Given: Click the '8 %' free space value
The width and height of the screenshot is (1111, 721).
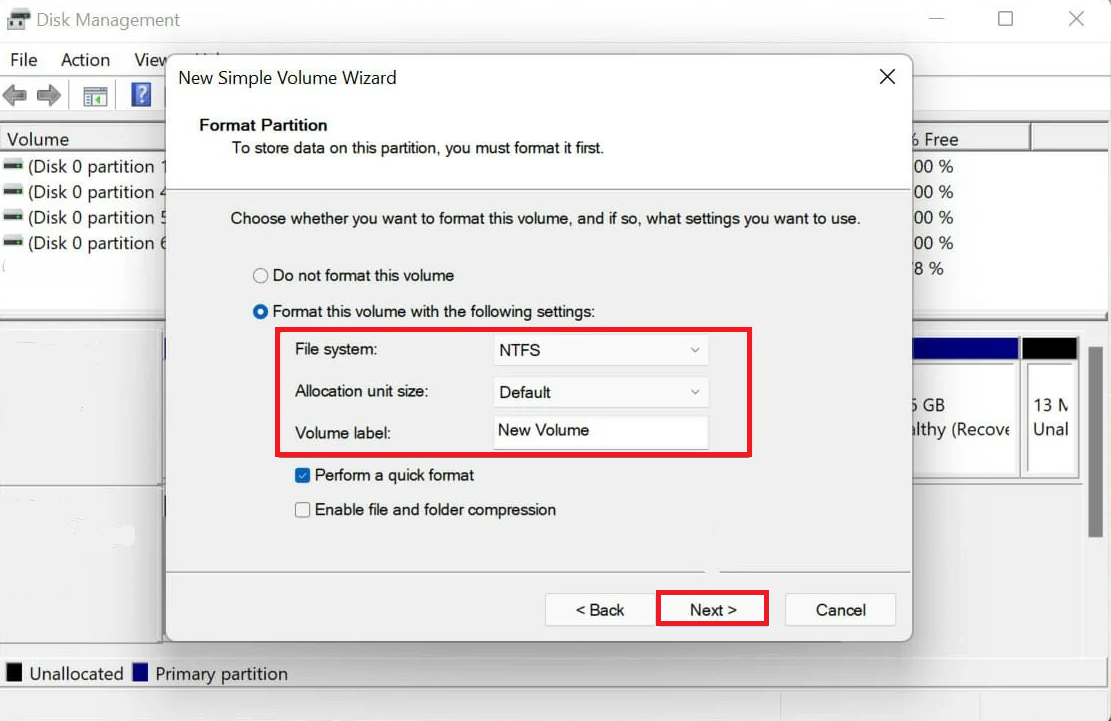Looking at the screenshot, I should 928,268.
